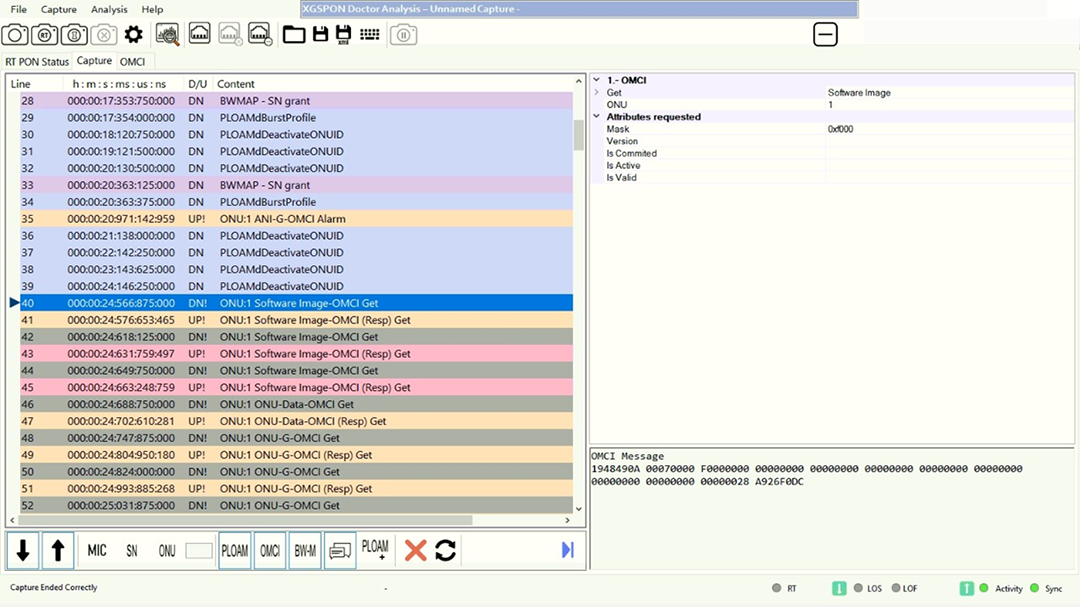1080x607 pixels.
Task: Collapse the 'Attributes requested' section
Action: point(597,117)
